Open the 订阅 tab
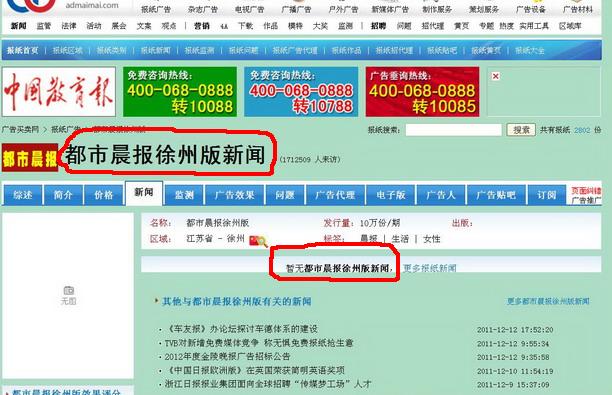 (x=546, y=195)
